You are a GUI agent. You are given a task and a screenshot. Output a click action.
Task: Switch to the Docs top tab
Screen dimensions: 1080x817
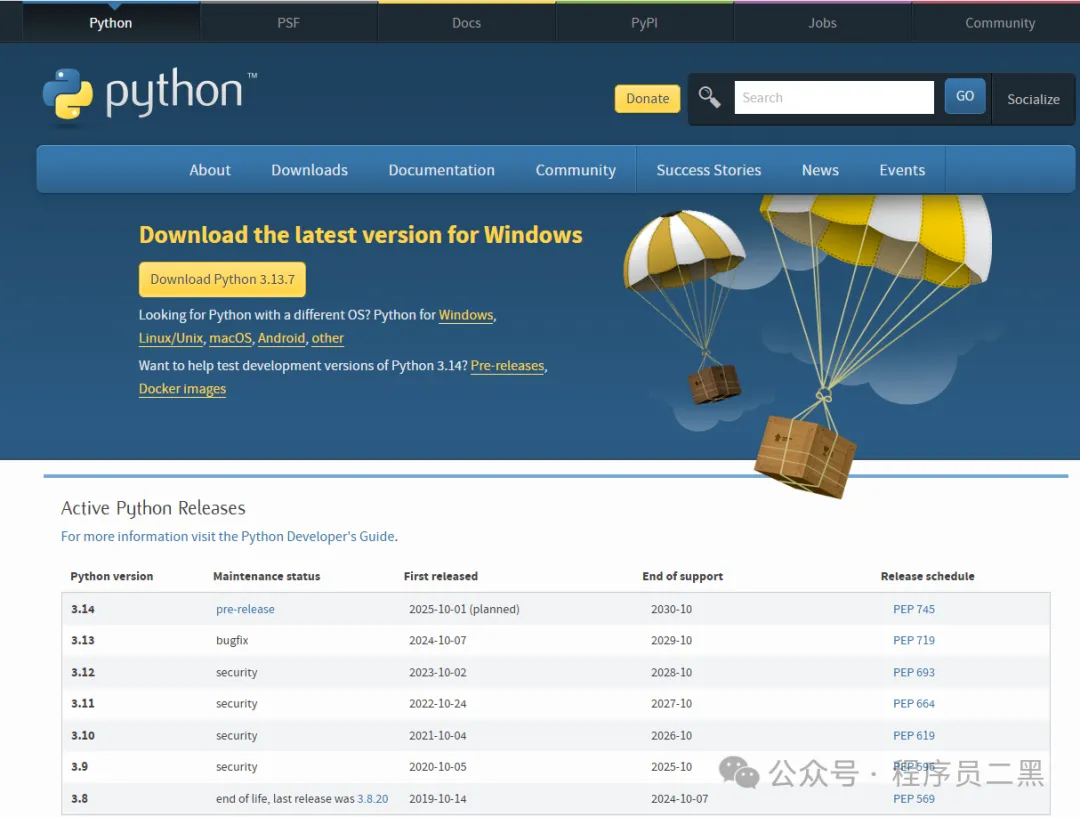click(466, 22)
